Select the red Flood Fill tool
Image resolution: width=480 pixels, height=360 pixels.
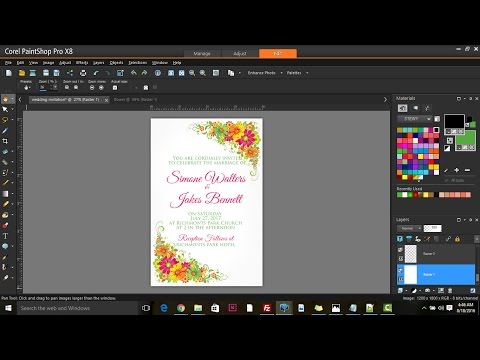[5, 225]
